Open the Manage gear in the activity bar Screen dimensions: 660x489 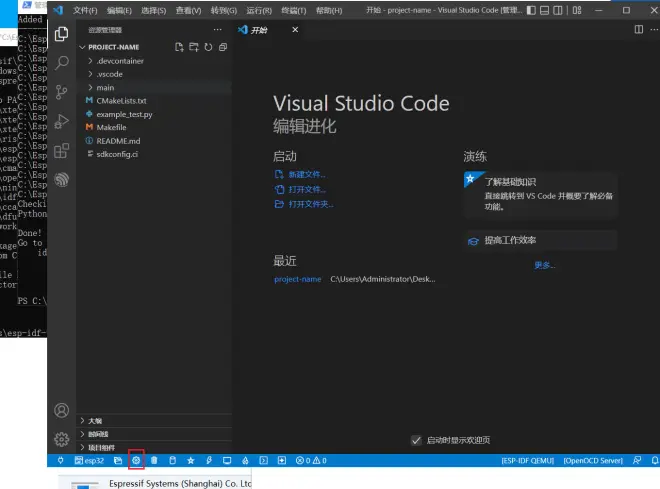61,439
